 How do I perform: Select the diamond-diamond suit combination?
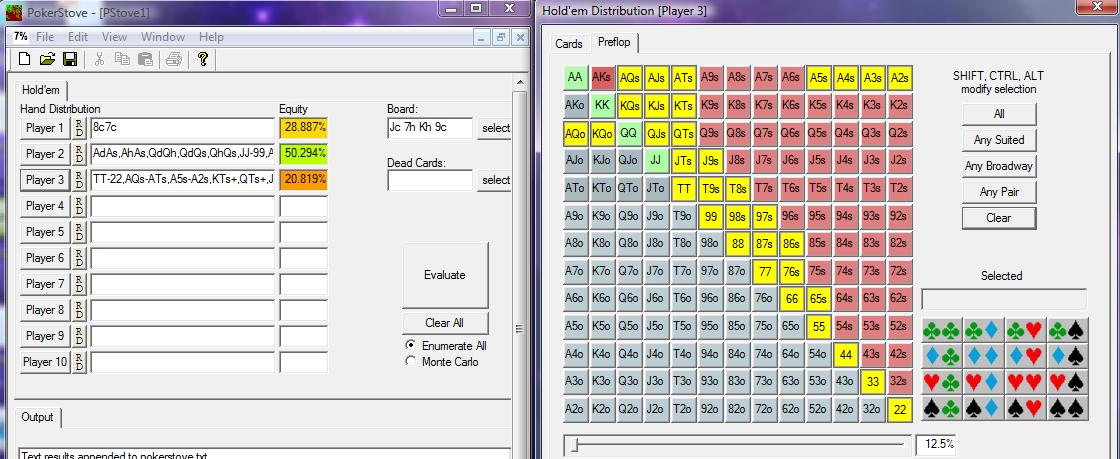coord(984,355)
